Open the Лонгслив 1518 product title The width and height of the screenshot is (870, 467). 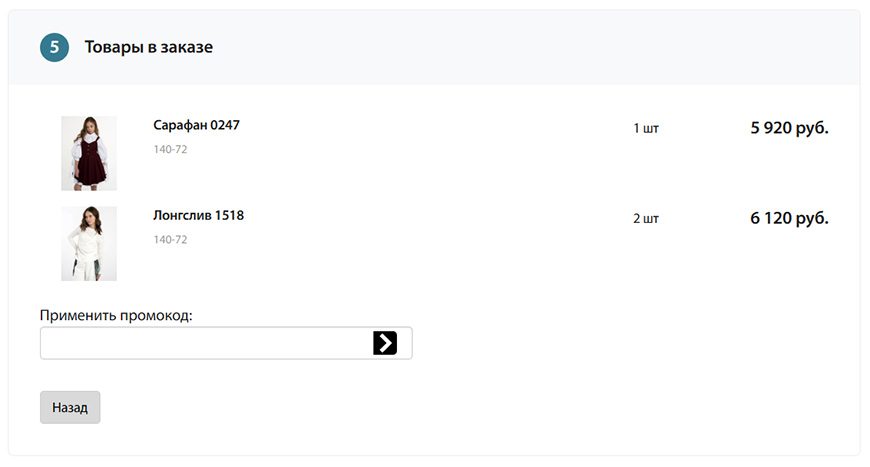pyautogui.click(x=199, y=215)
